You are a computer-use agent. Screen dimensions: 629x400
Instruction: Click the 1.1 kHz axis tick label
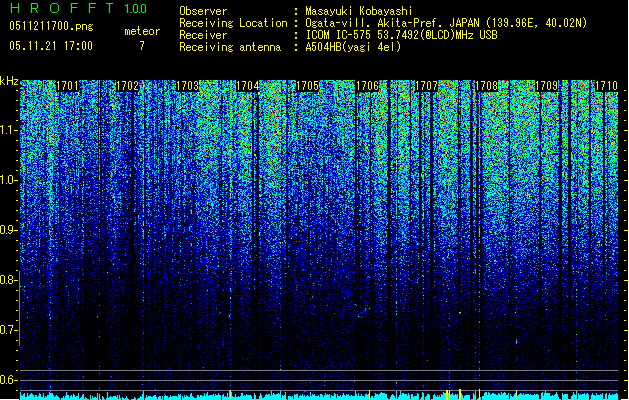tap(9, 130)
